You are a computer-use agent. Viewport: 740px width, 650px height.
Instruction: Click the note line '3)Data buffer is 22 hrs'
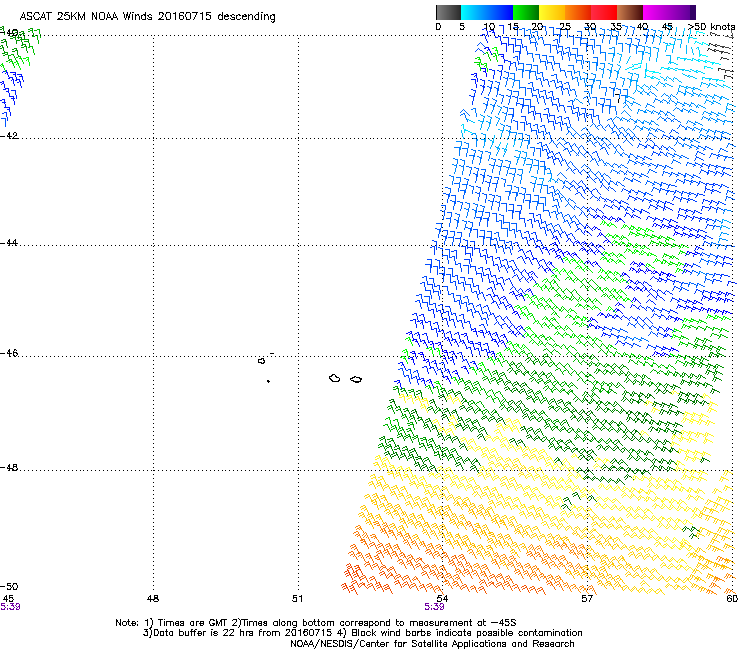(362, 633)
